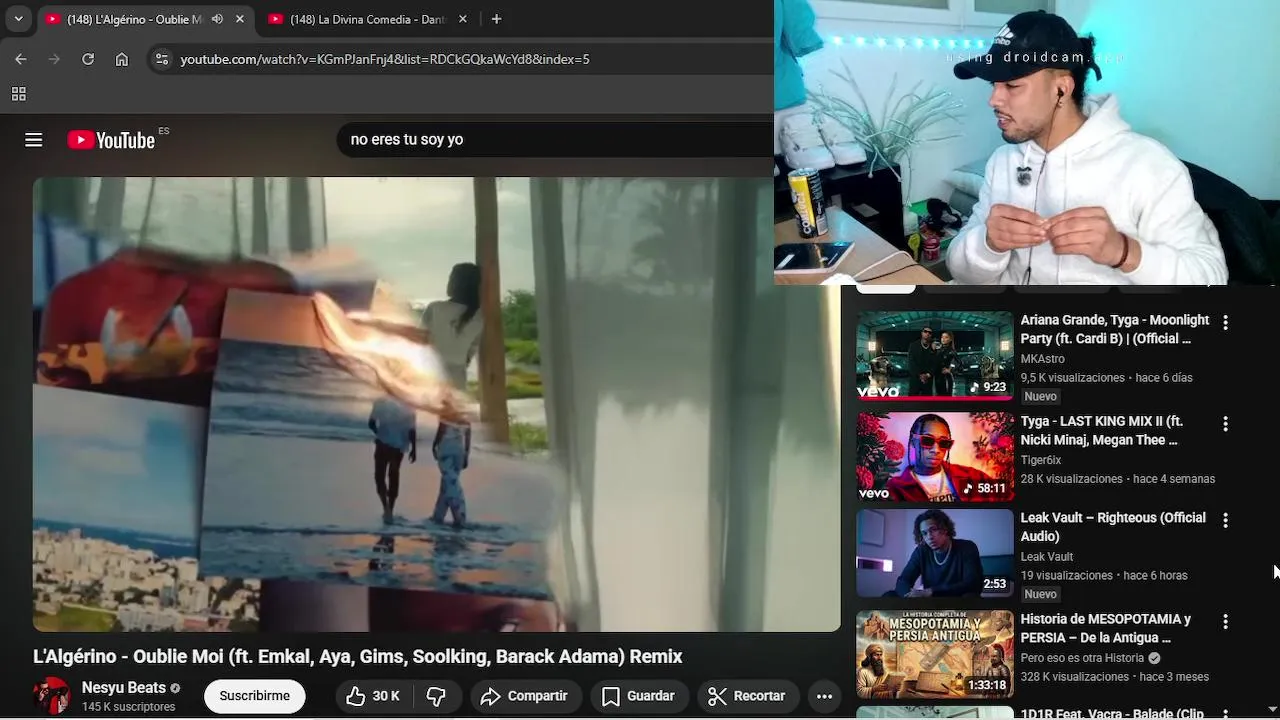Visit the MKAstro channel
Screen dimensions: 1280x720
click(1042, 359)
